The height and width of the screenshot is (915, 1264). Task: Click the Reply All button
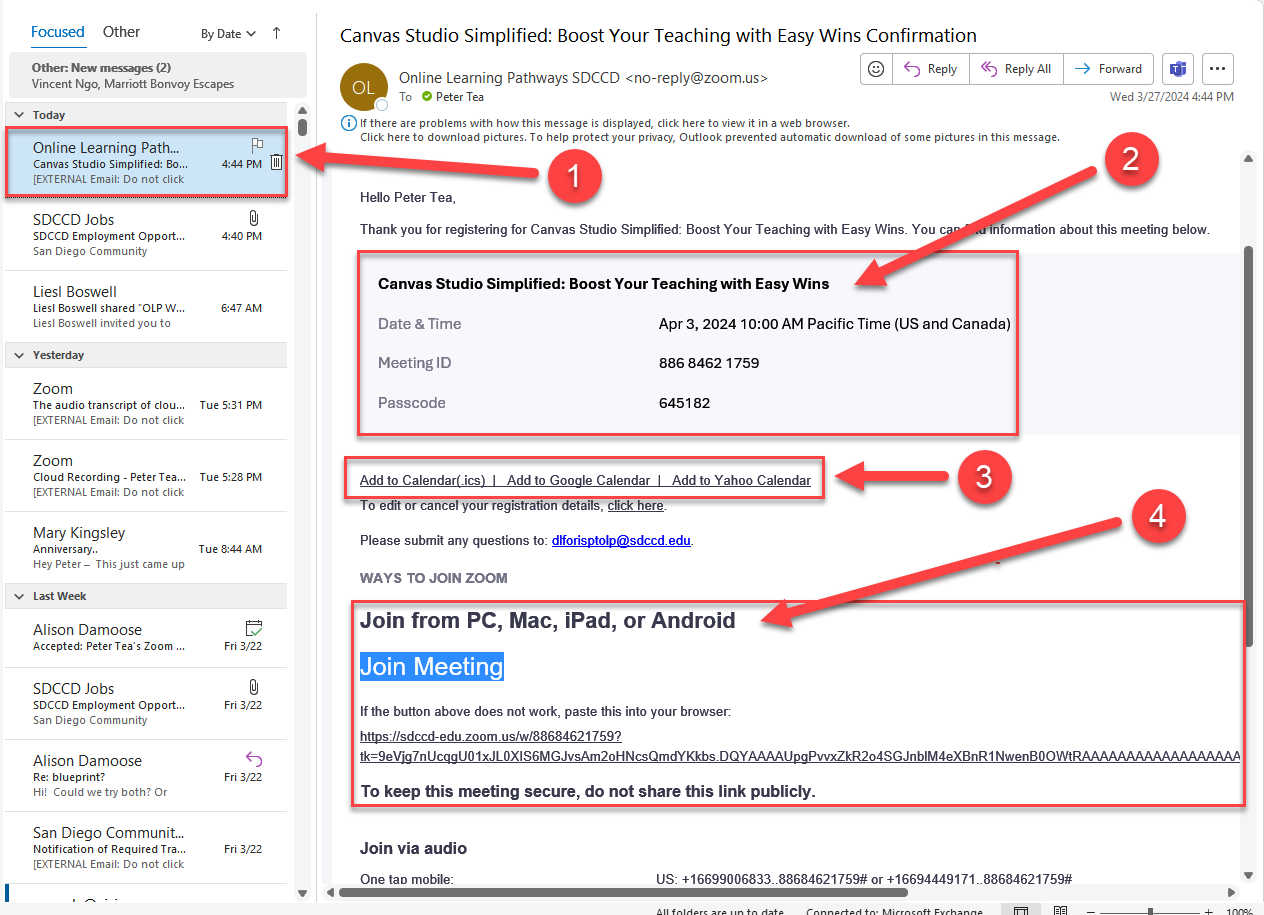1016,69
